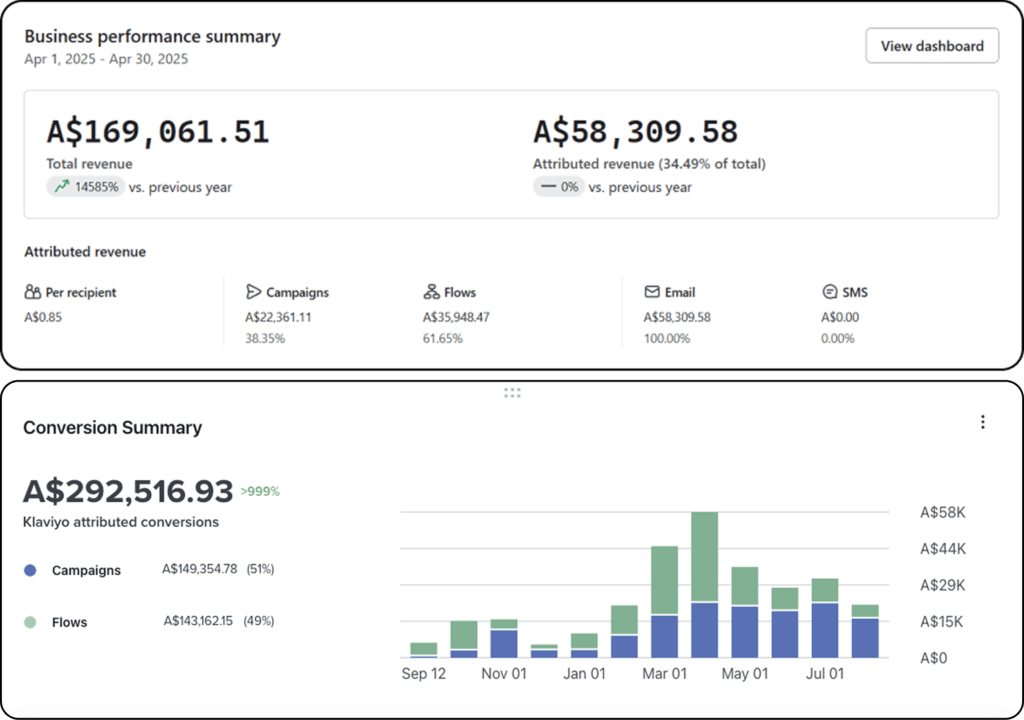
Task: Click the Flows legend label
Action: point(69,622)
